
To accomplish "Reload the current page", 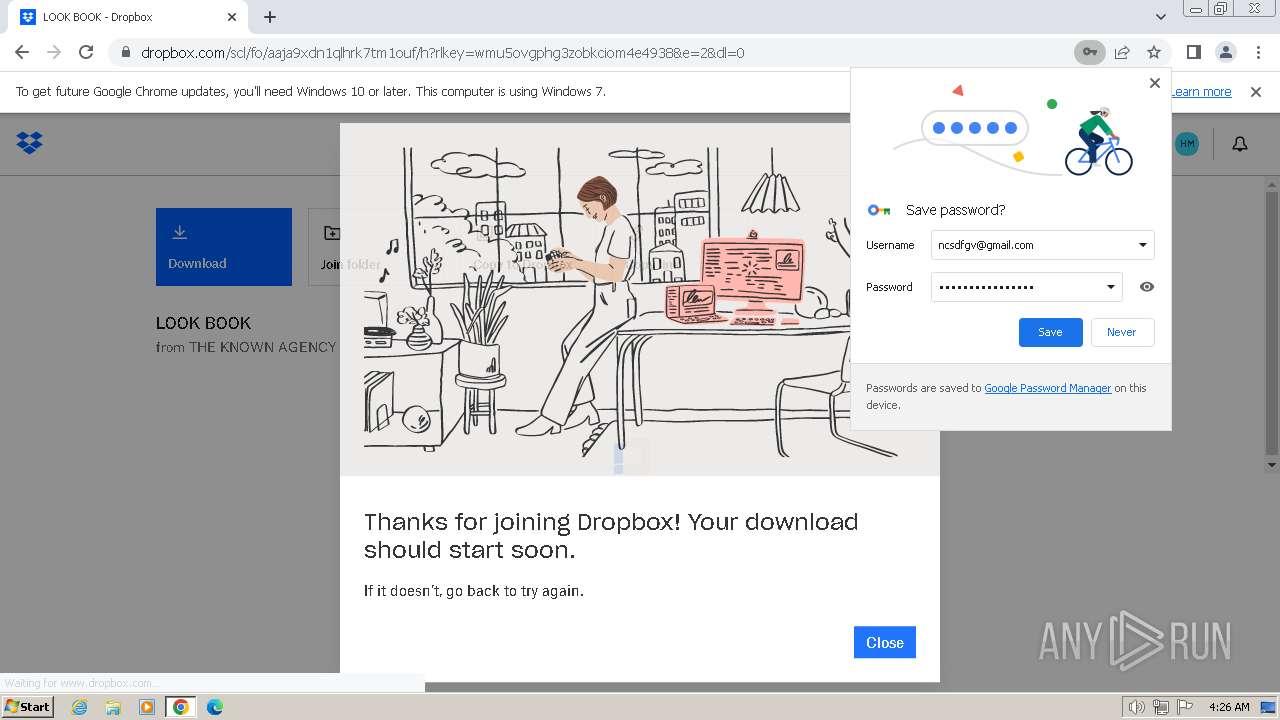I will coord(86,52).
